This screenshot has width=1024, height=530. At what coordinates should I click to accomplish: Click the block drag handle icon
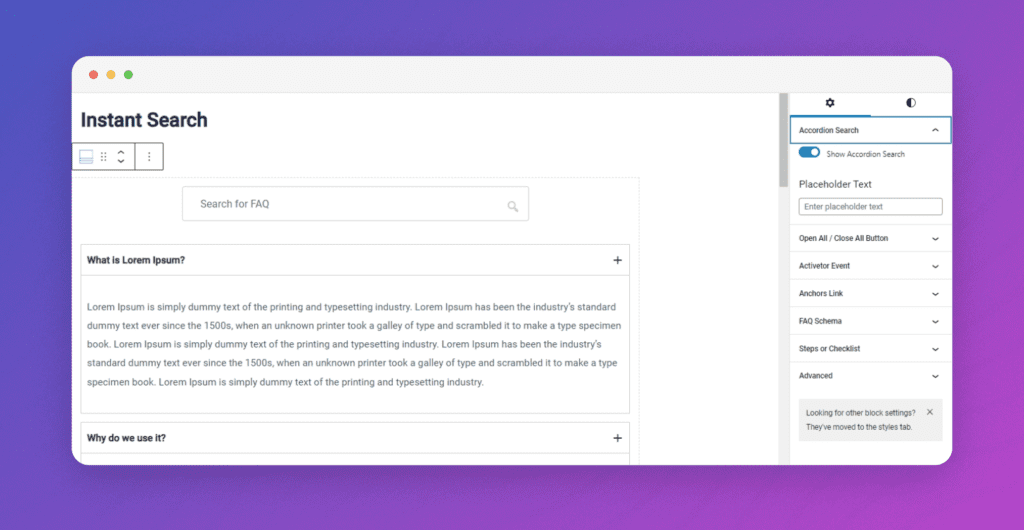click(x=104, y=157)
